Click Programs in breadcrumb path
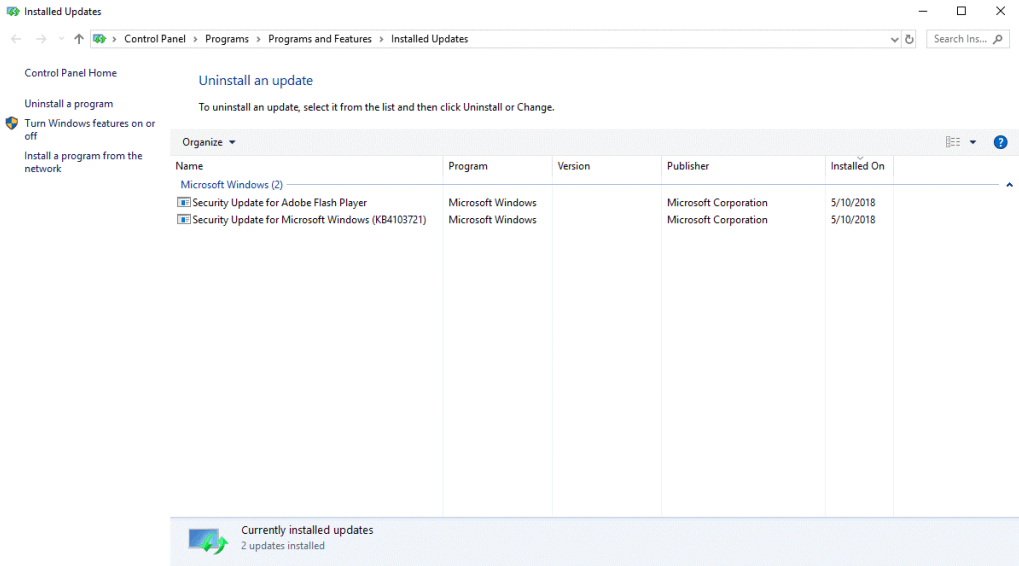This screenshot has height=566, width=1019. click(x=227, y=39)
